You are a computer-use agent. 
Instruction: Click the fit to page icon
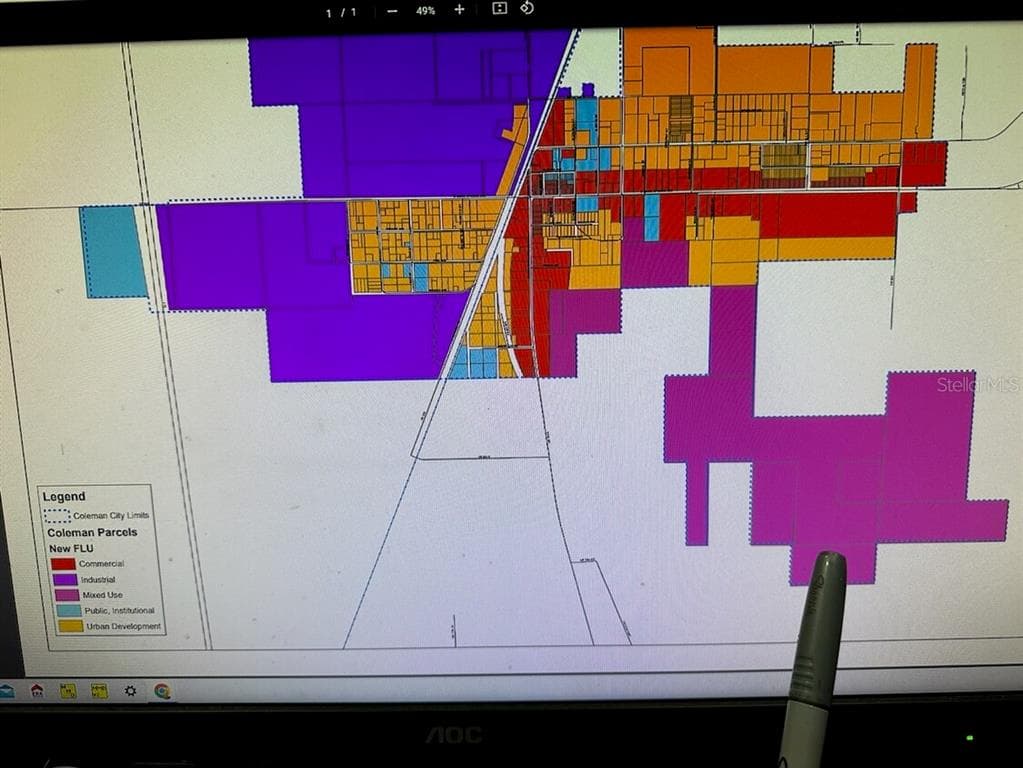tap(499, 9)
